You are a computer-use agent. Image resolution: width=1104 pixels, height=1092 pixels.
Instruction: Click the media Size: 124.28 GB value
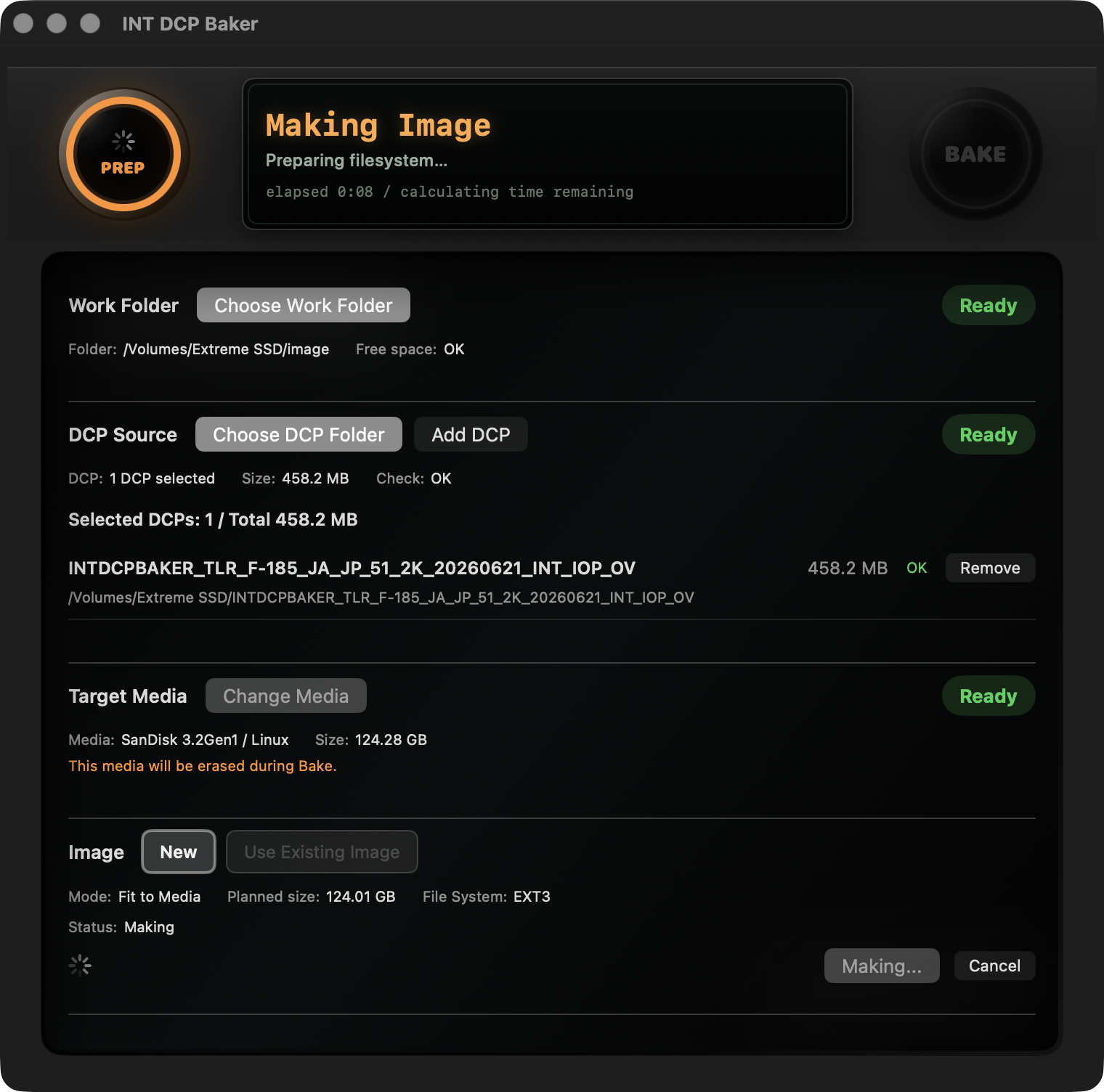point(391,740)
